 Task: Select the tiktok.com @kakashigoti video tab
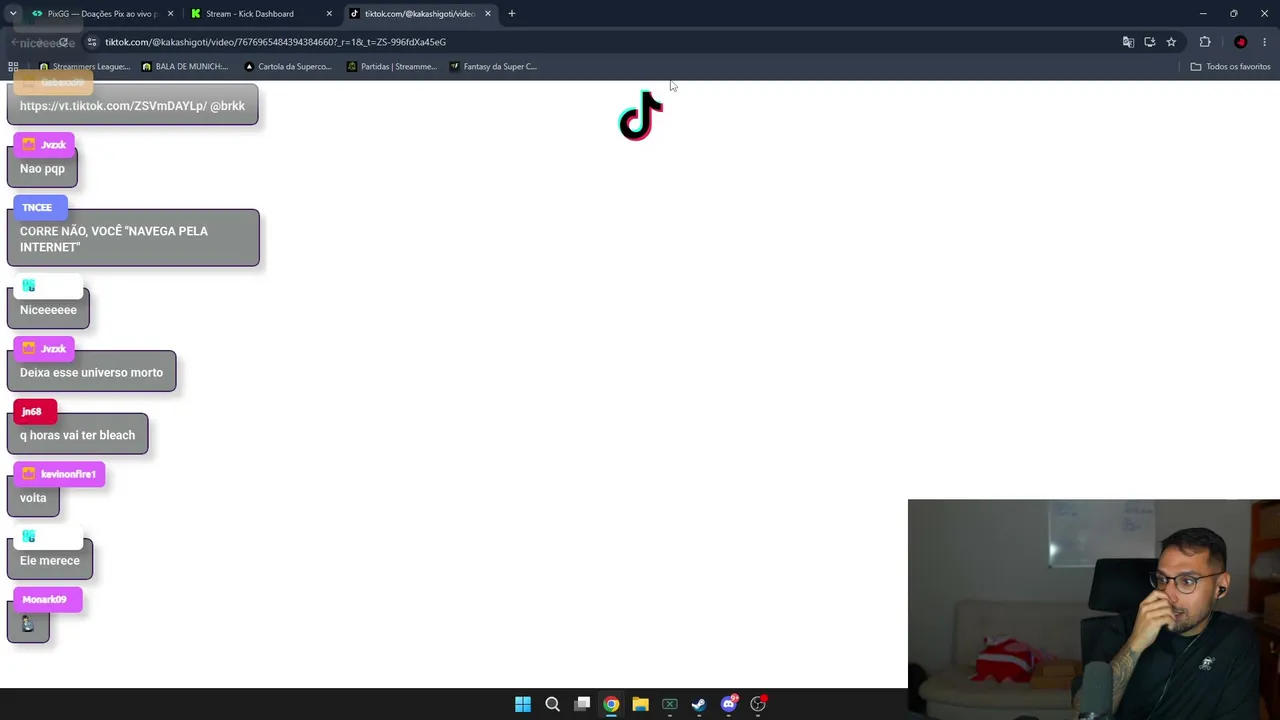tap(420, 14)
